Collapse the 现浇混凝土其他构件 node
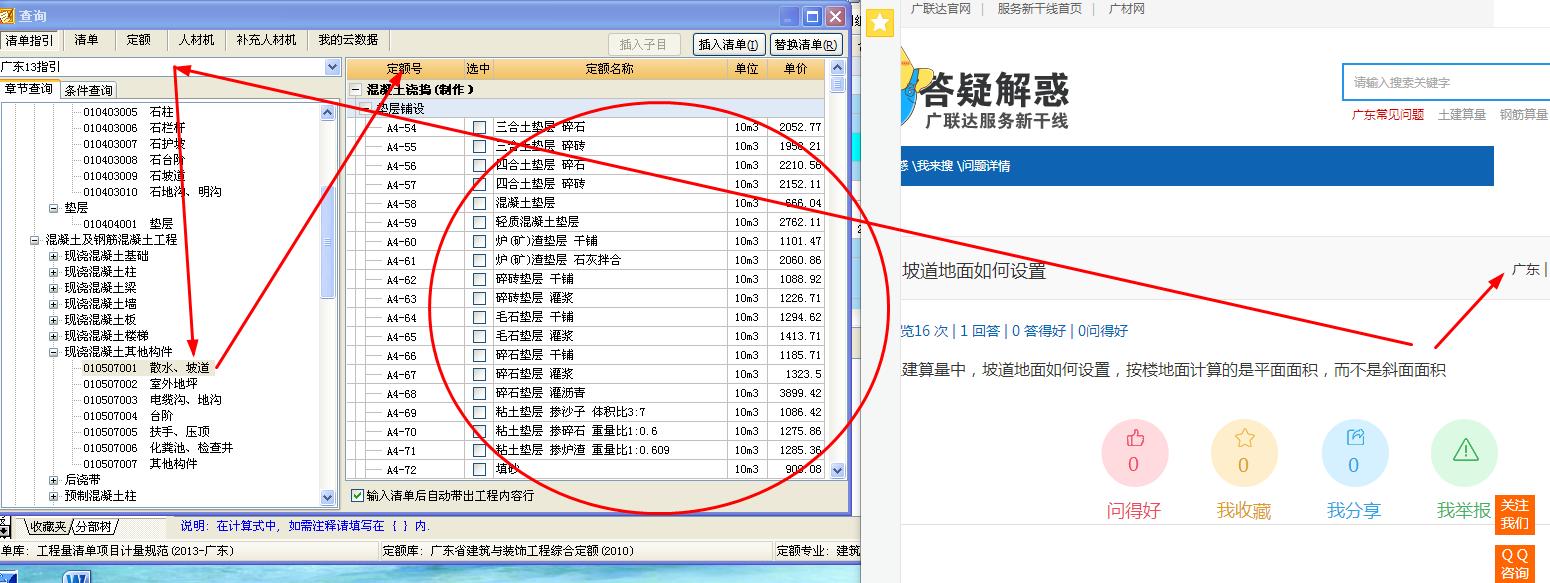The width and height of the screenshot is (1550, 583). tap(54, 352)
